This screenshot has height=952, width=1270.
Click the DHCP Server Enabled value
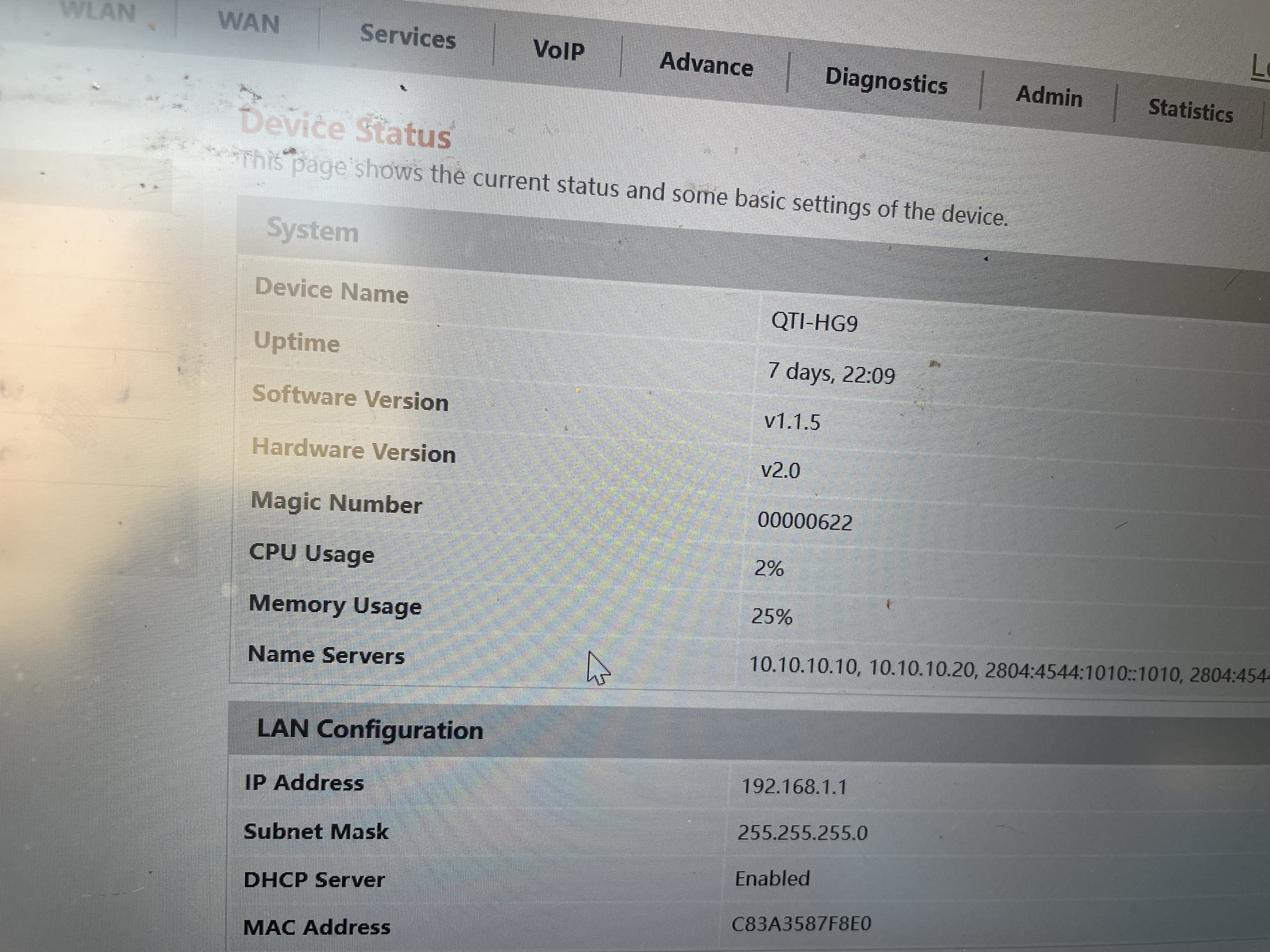click(x=772, y=879)
